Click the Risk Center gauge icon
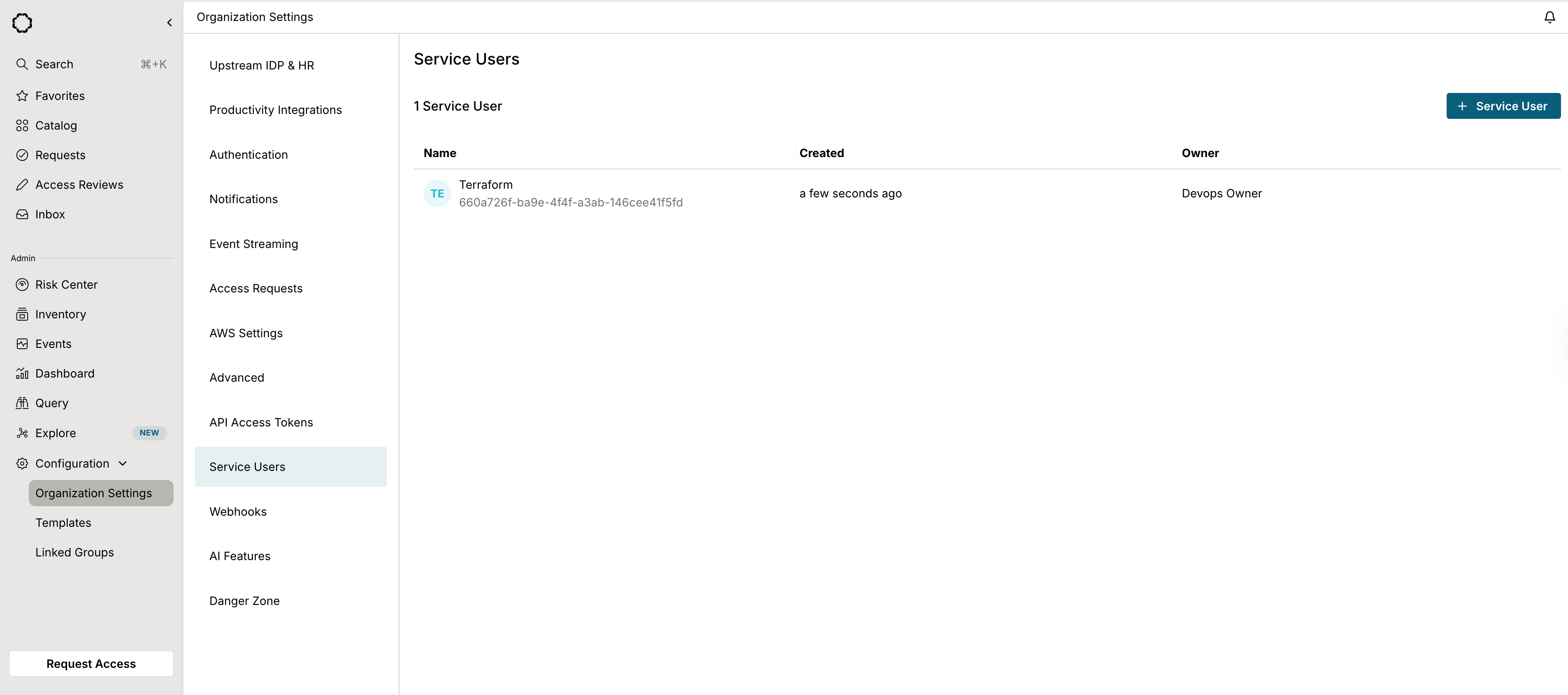Viewport: 1568px width, 695px height. [x=22, y=285]
